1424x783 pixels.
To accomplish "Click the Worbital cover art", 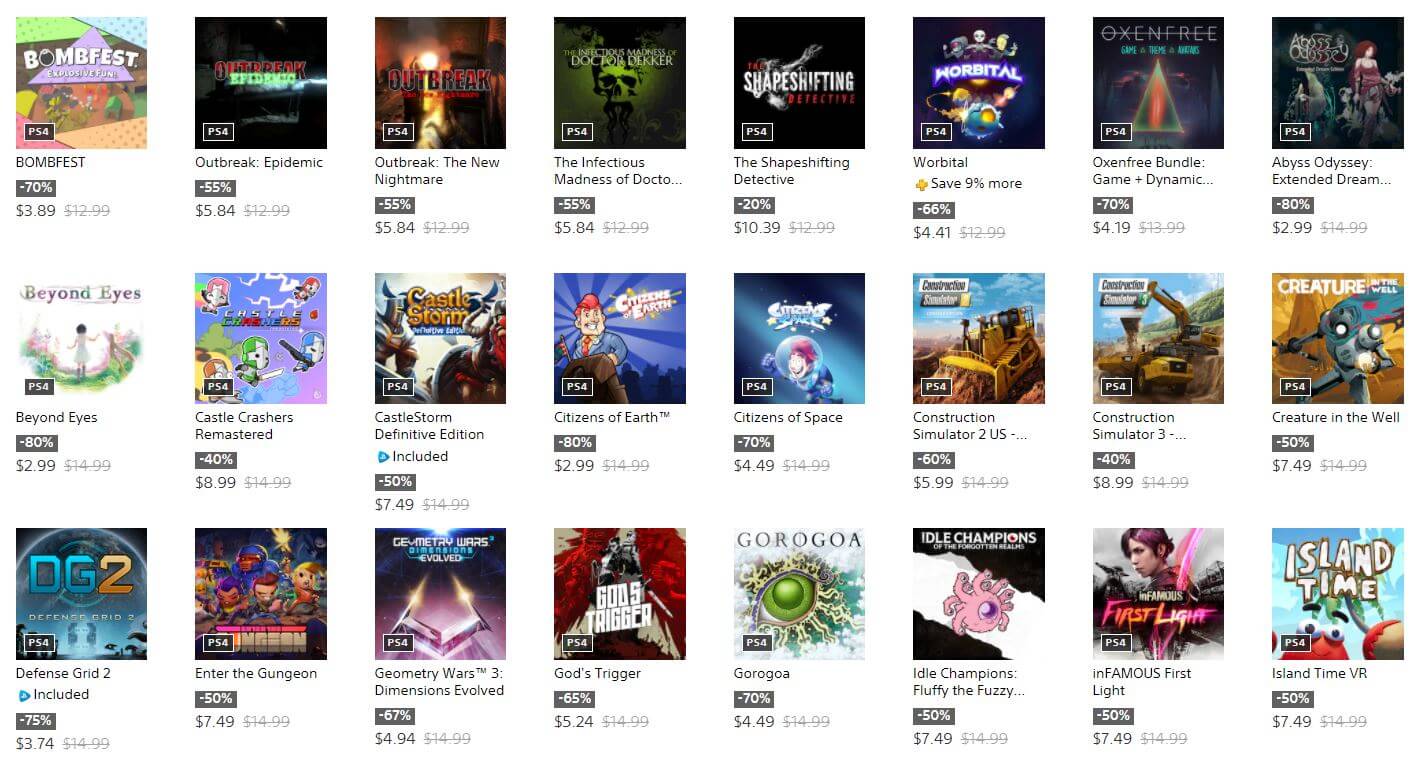I will 979,83.
